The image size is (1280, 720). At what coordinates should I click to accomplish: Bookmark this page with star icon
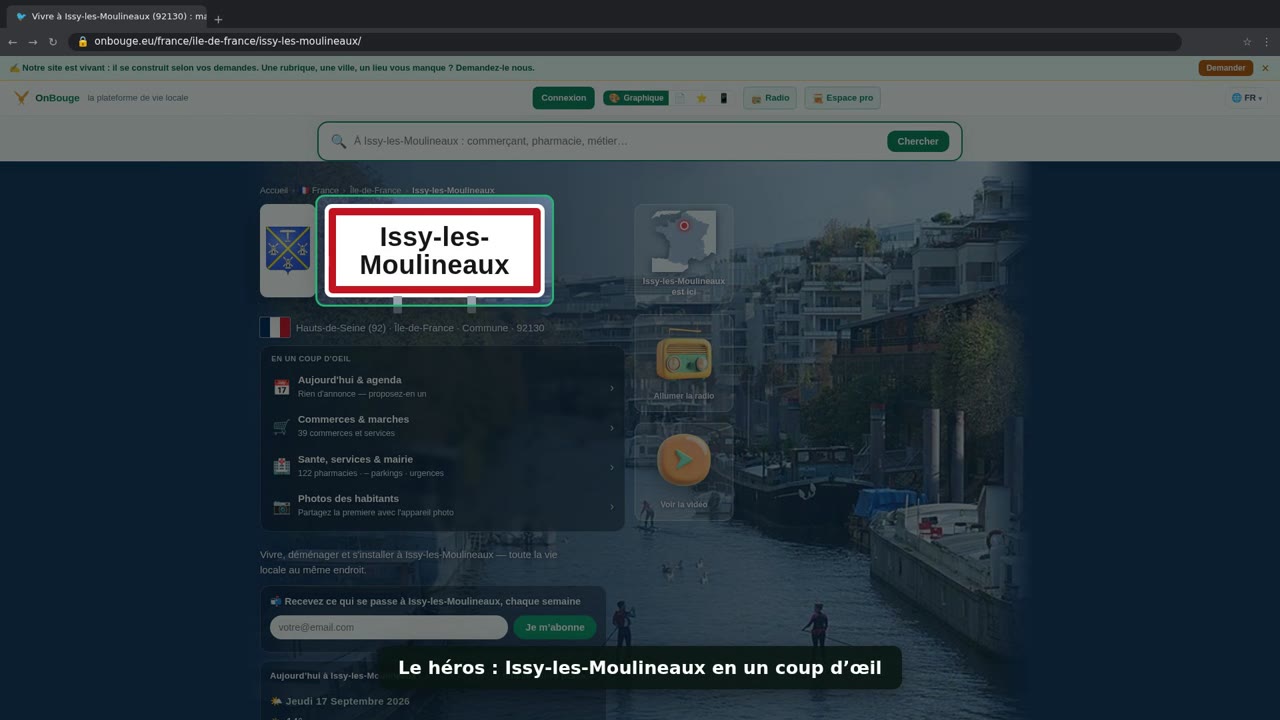coord(1247,42)
